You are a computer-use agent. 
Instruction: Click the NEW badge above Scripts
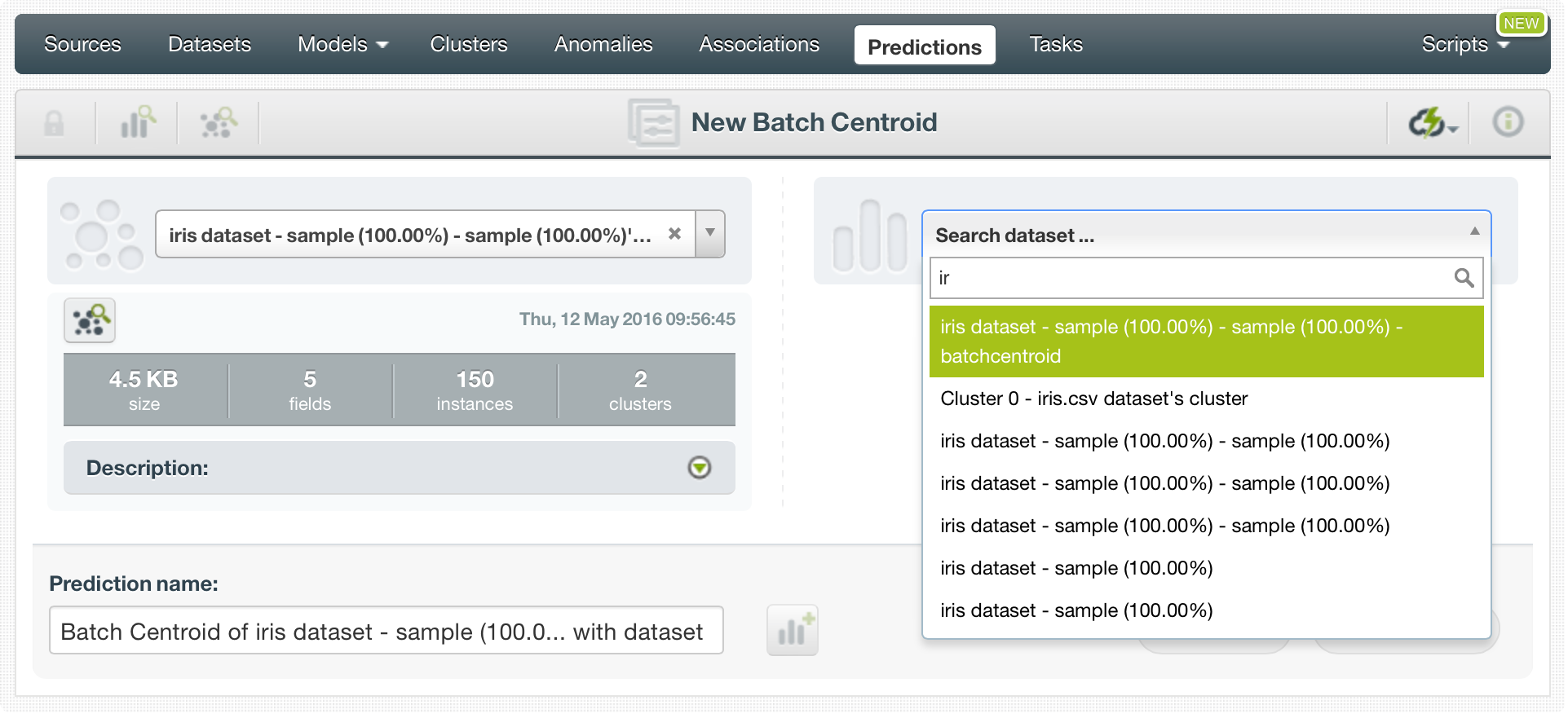tap(1521, 23)
